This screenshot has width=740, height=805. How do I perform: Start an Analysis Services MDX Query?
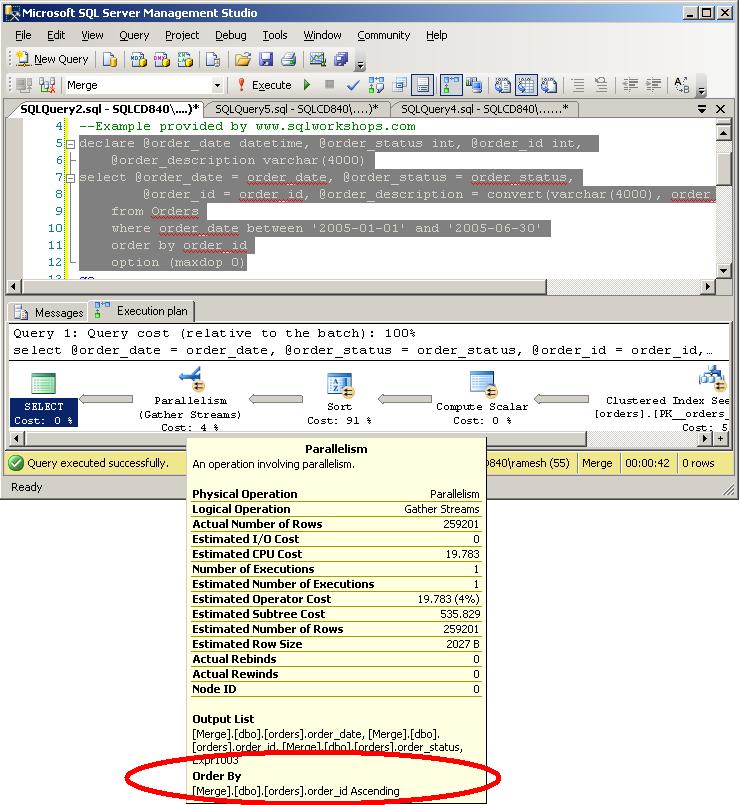point(138,60)
